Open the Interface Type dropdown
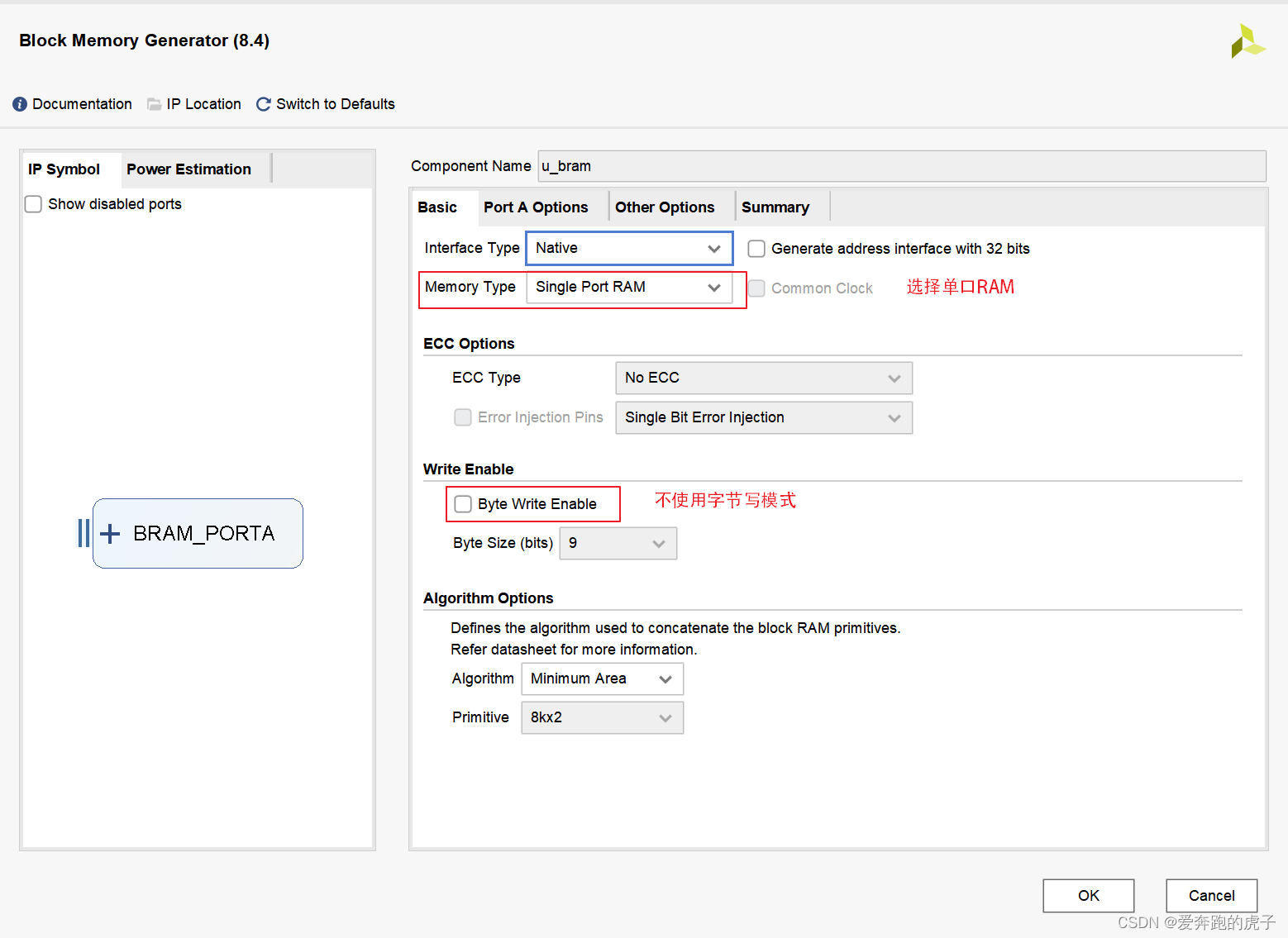The width and height of the screenshot is (1288, 938). tap(713, 248)
